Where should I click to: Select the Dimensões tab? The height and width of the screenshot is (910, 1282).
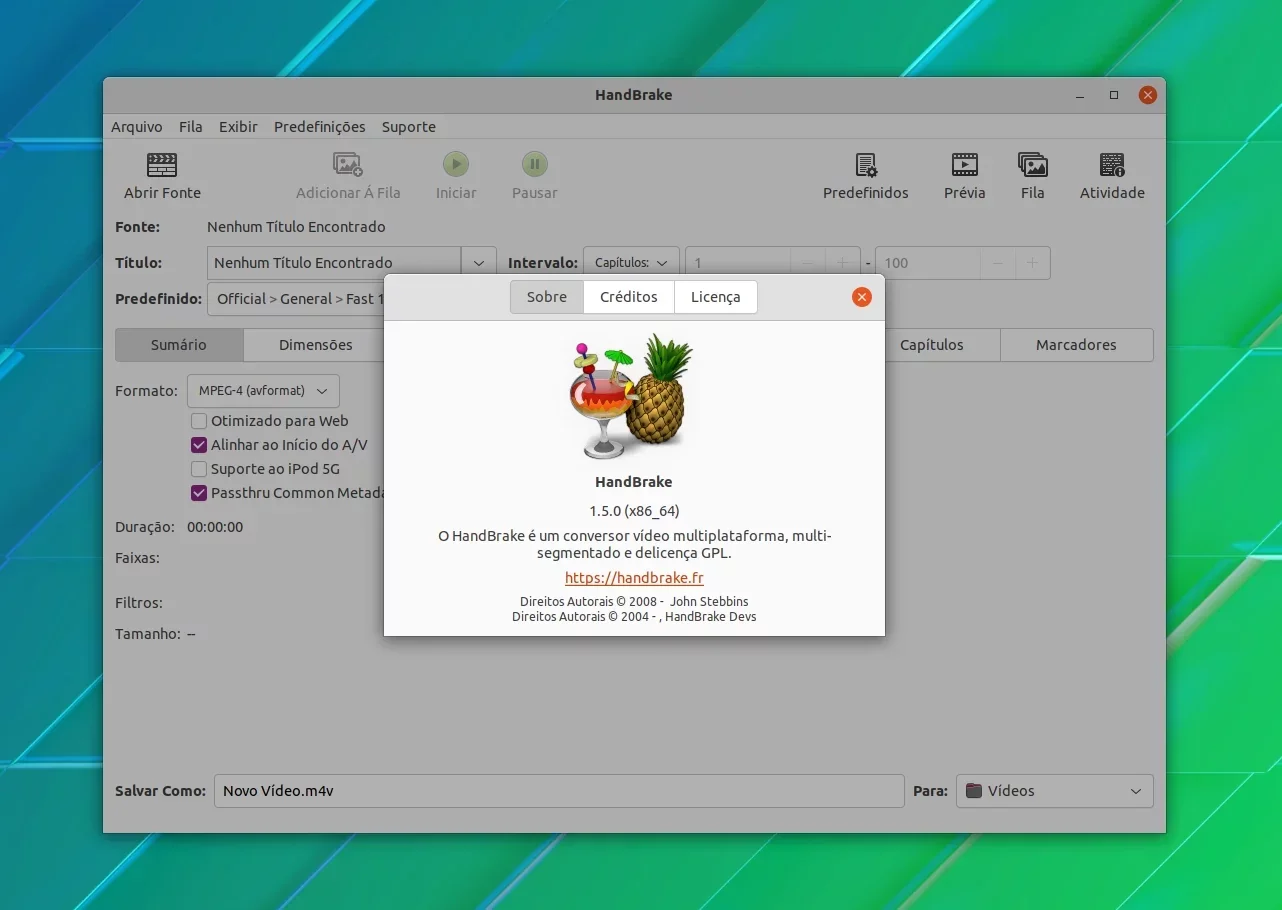point(316,345)
